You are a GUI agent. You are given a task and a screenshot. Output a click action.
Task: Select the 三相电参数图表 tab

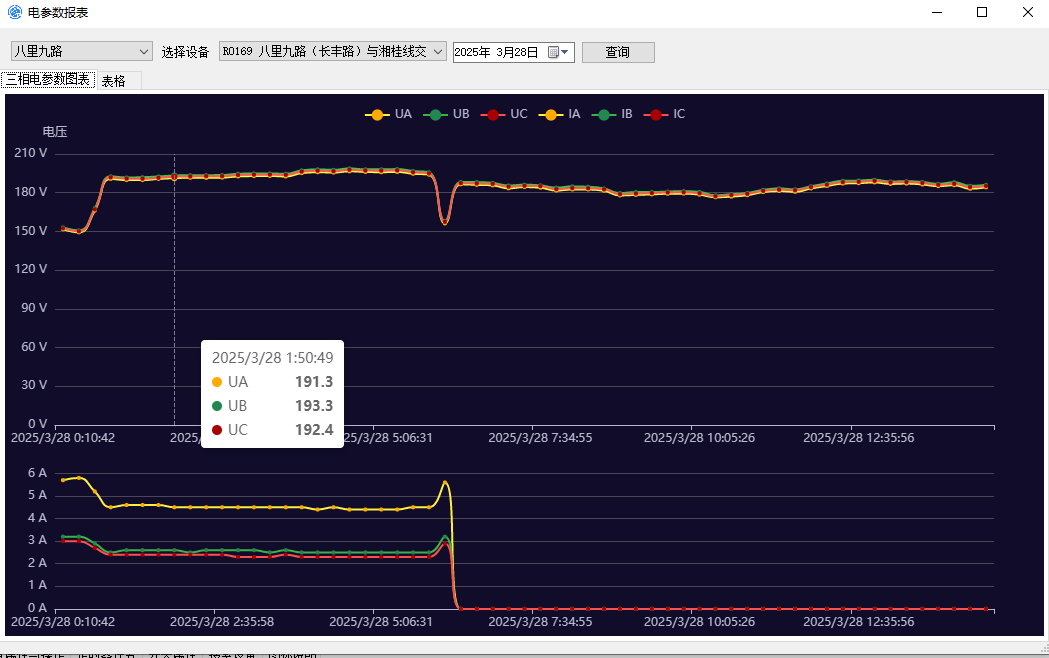(47, 80)
